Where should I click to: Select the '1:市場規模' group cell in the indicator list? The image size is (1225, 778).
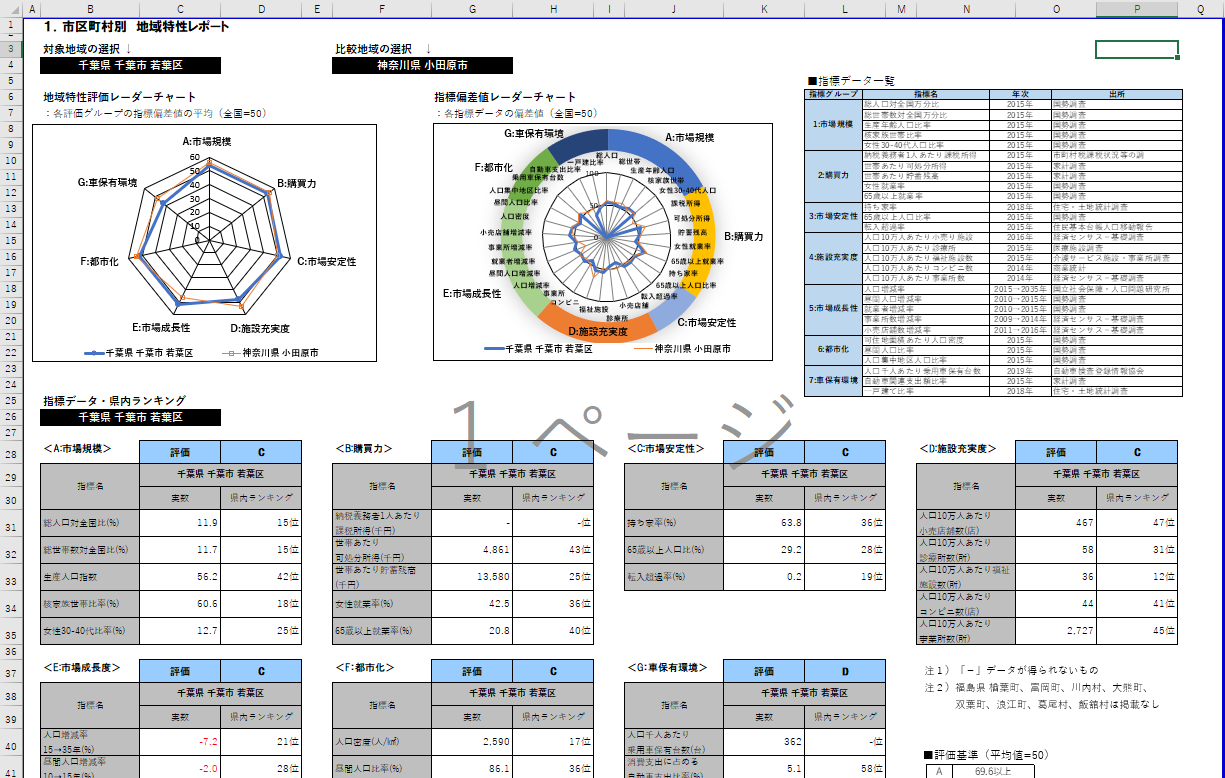coord(833,124)
